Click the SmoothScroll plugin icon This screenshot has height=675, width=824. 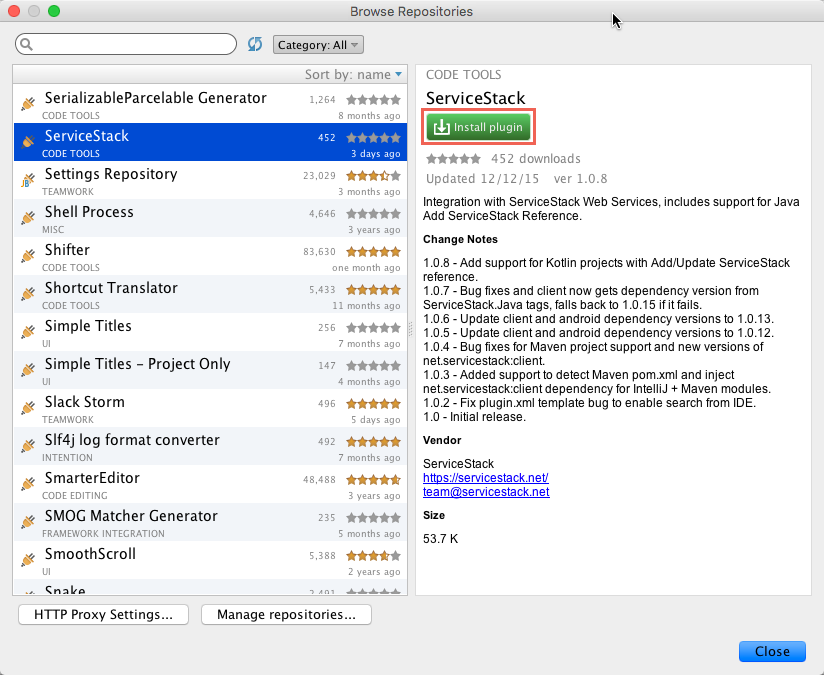coord(28,560)
